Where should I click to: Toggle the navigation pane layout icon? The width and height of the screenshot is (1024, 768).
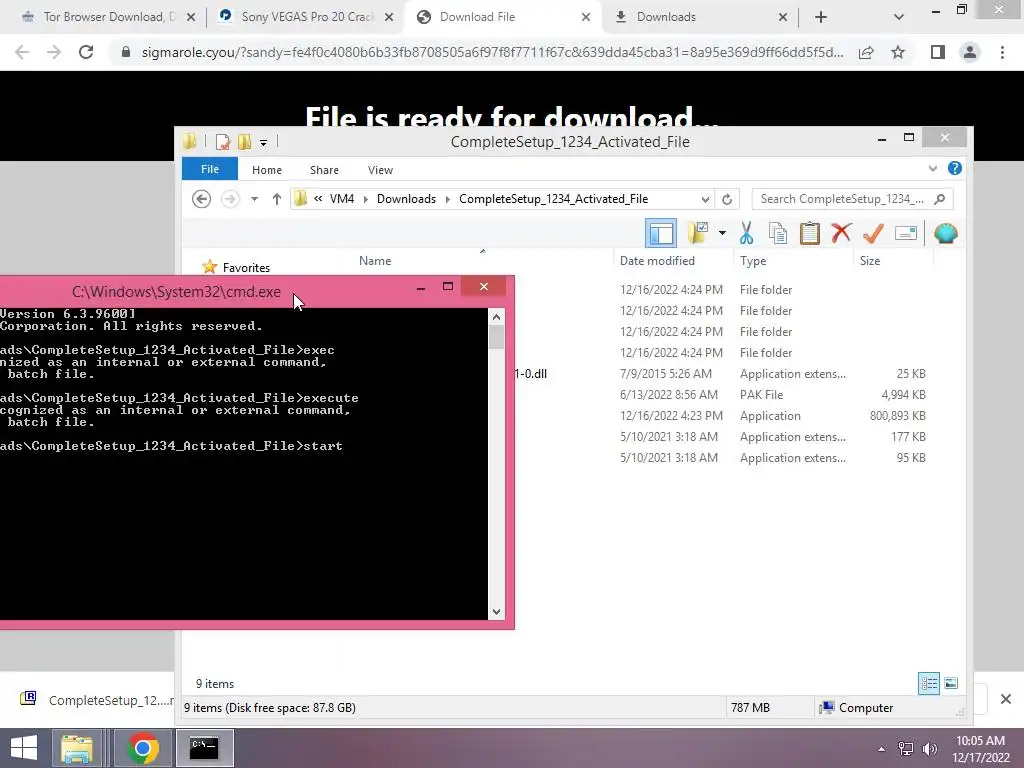click(x=661, y=233)
